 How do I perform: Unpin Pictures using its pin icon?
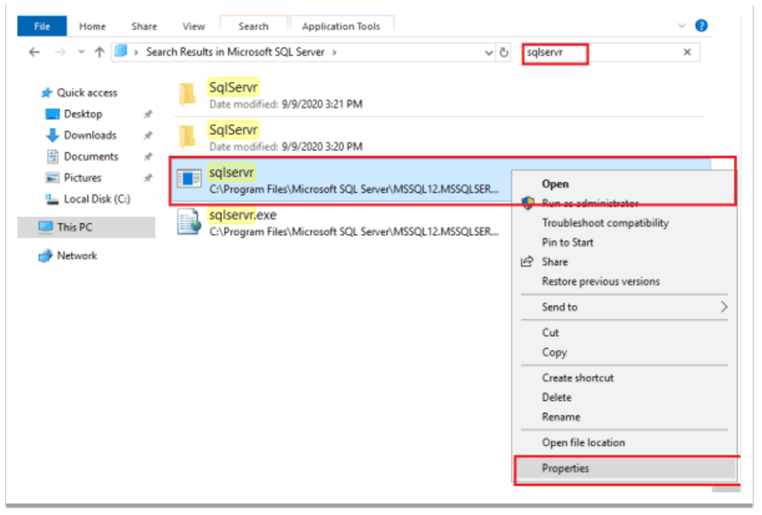(148, 178)
